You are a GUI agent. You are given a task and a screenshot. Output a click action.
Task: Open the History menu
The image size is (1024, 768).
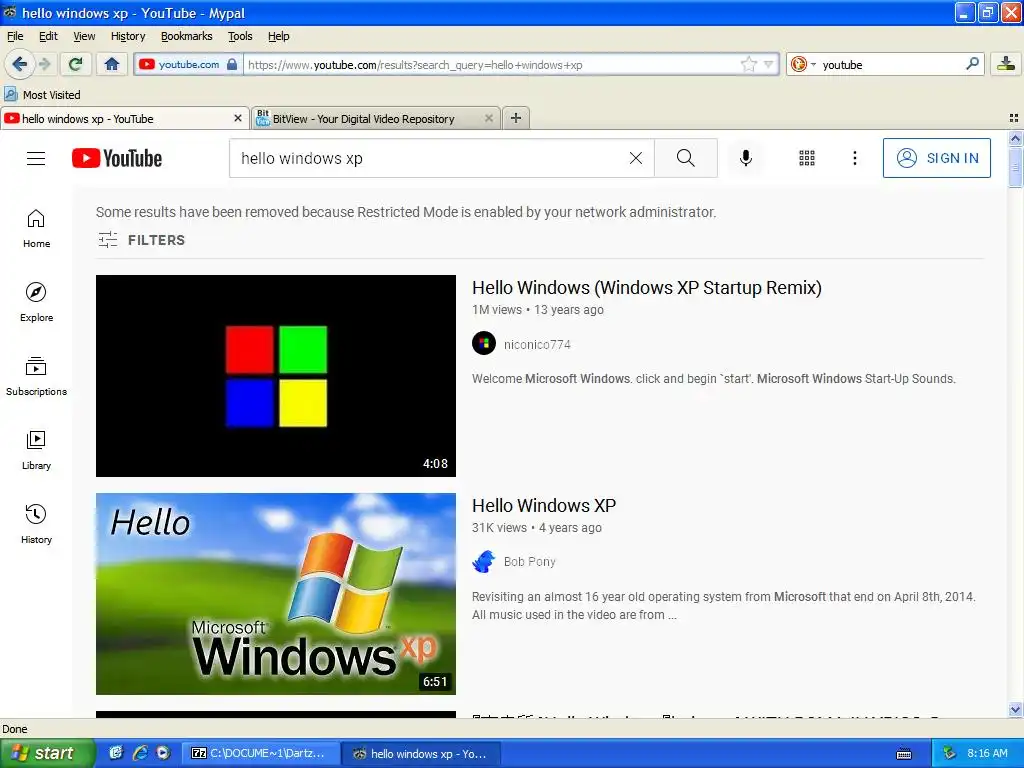coord(128,36)
